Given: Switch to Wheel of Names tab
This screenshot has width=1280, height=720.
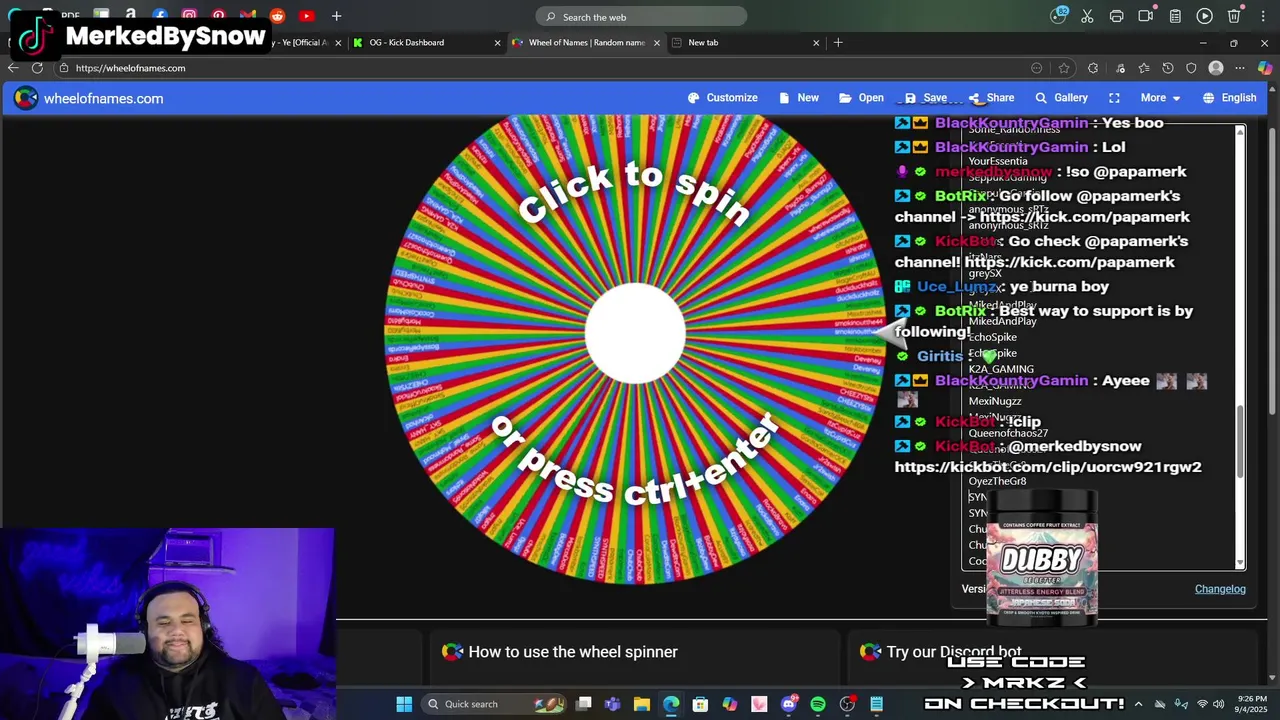Looking at the screenshot, I should pos(586,43).
